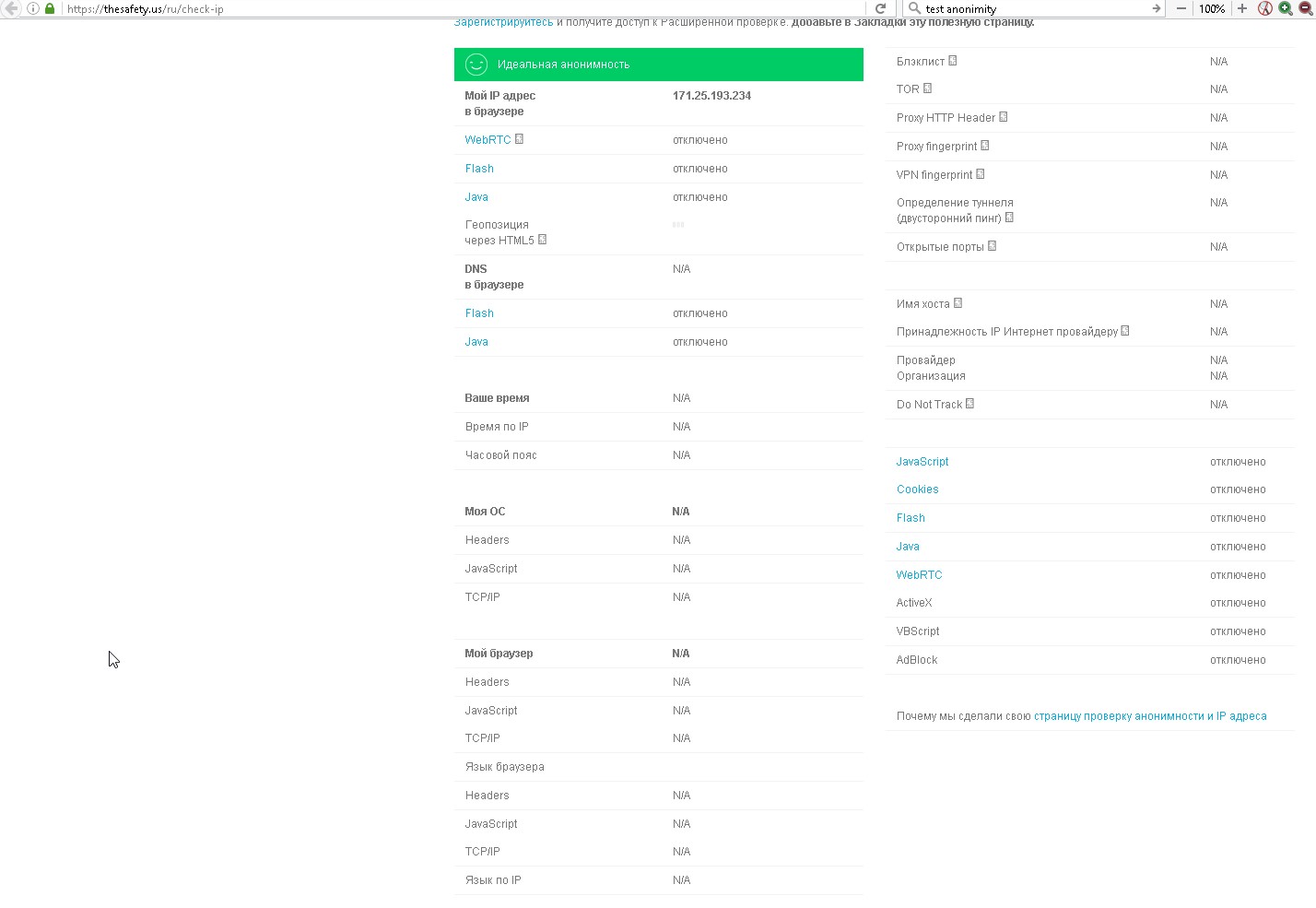This screenshot has height=908, width=1316.
Task: Open the right-column Flash link above Java
Action: coord(911,518)
